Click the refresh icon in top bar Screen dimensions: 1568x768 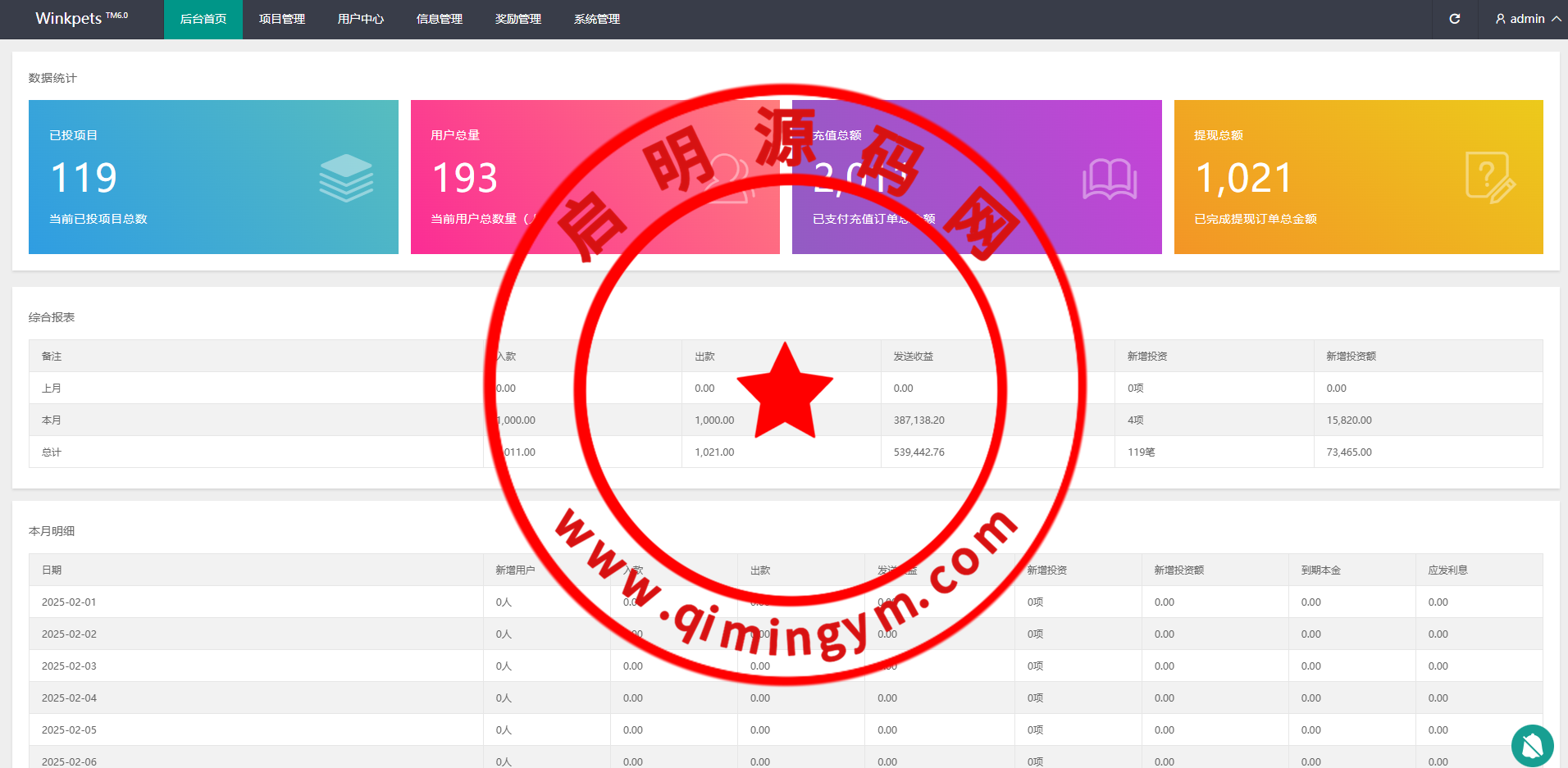(x=1455, y=19)
